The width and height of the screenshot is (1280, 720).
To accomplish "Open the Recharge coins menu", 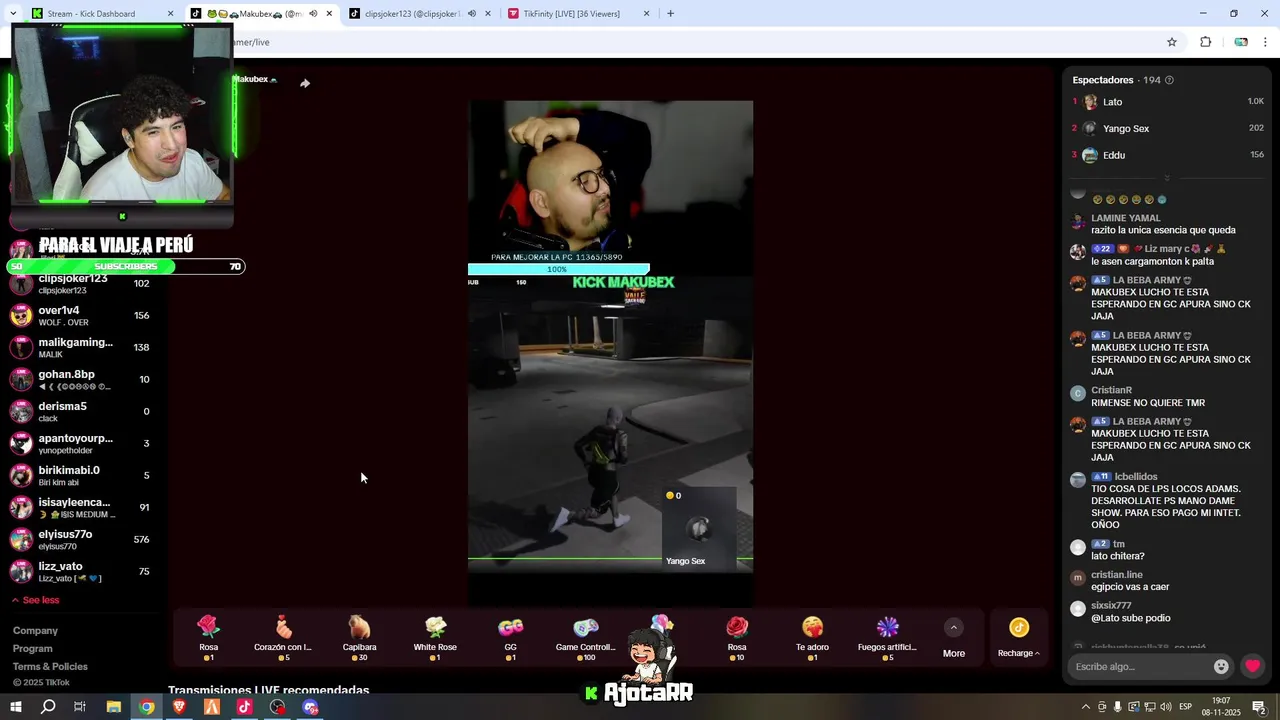I will coord(1018,637).
